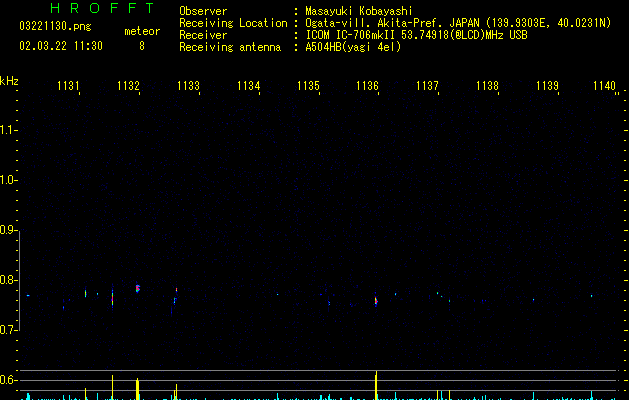Click the gray frequency range bar at left
Image resolution: width=629 pixels, height=400 pixels.
tap(19, 280)
